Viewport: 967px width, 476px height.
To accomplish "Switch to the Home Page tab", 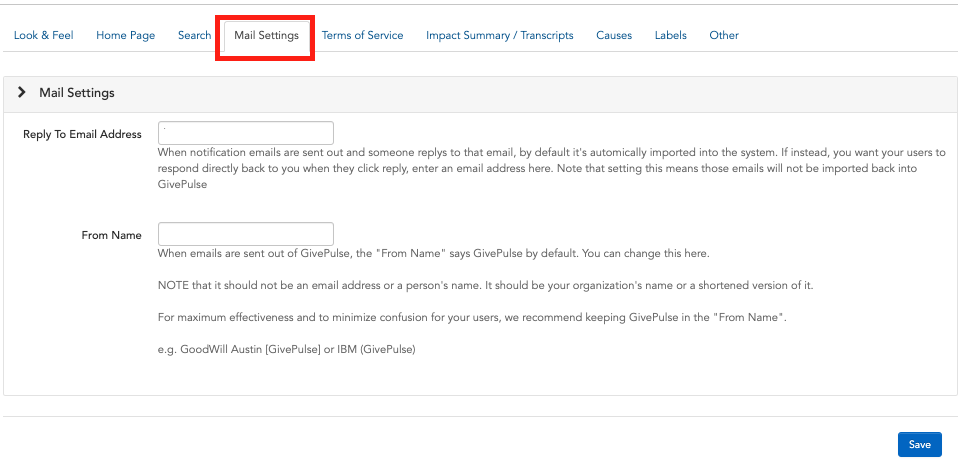I will [x=126, y=35].
